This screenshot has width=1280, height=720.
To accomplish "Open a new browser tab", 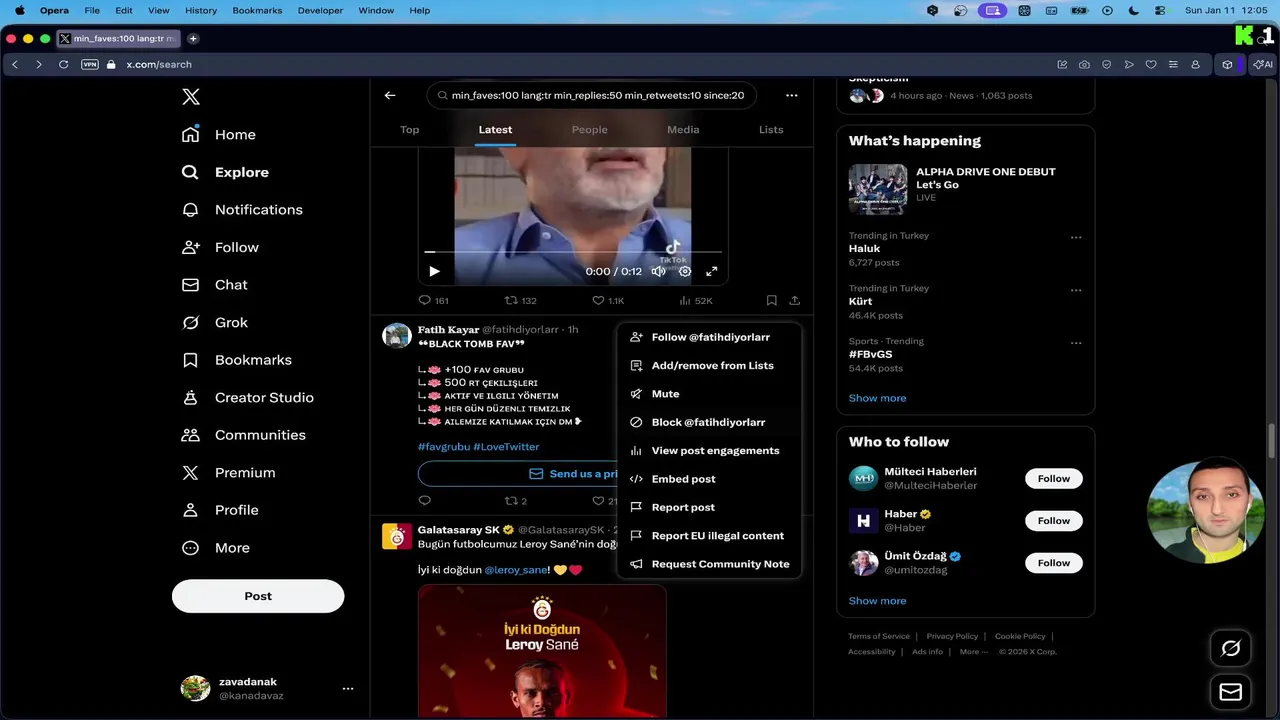I will pos(193,39).
